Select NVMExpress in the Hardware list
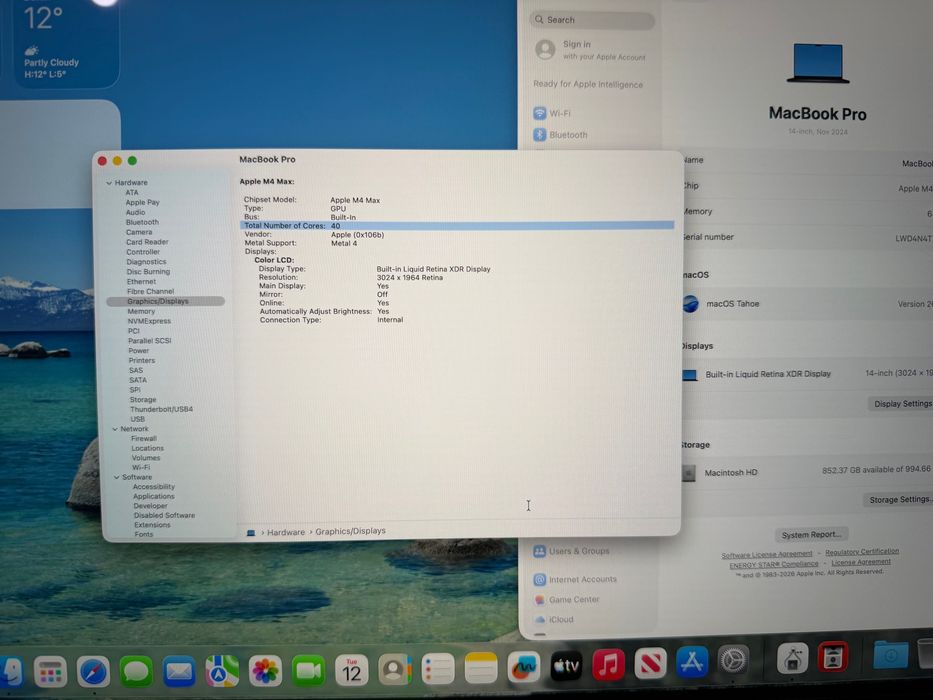This screenshot has height=700, width=933. click(x=149, y=321)
